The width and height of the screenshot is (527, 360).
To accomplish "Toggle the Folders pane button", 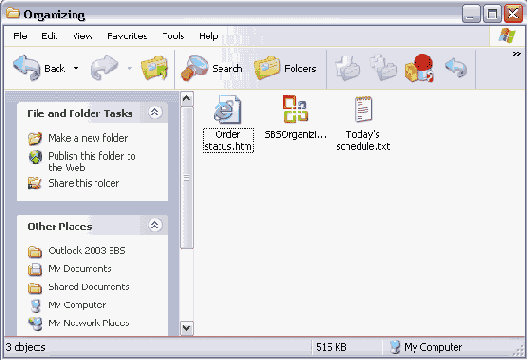I will [x=285, y=68].
